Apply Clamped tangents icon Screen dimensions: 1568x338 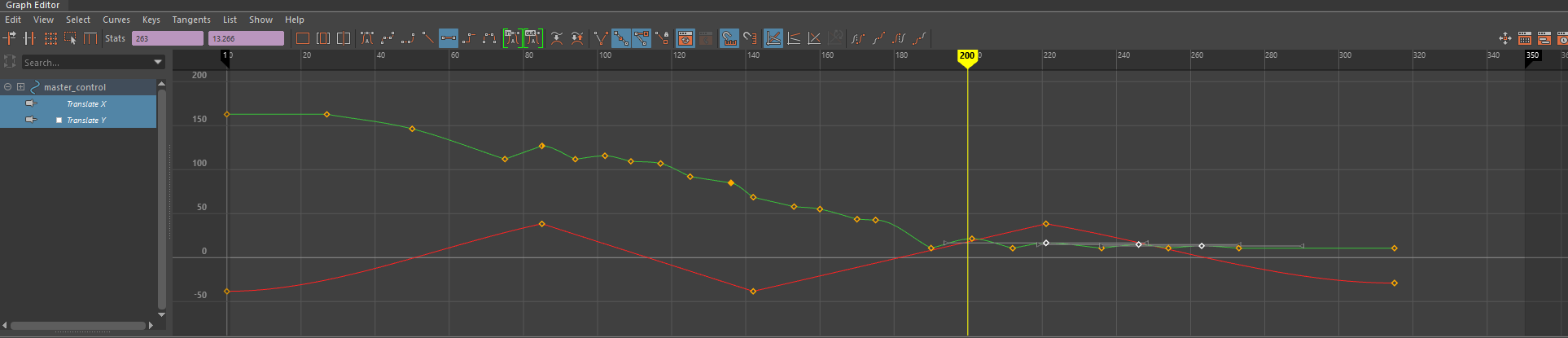[408, 38]
